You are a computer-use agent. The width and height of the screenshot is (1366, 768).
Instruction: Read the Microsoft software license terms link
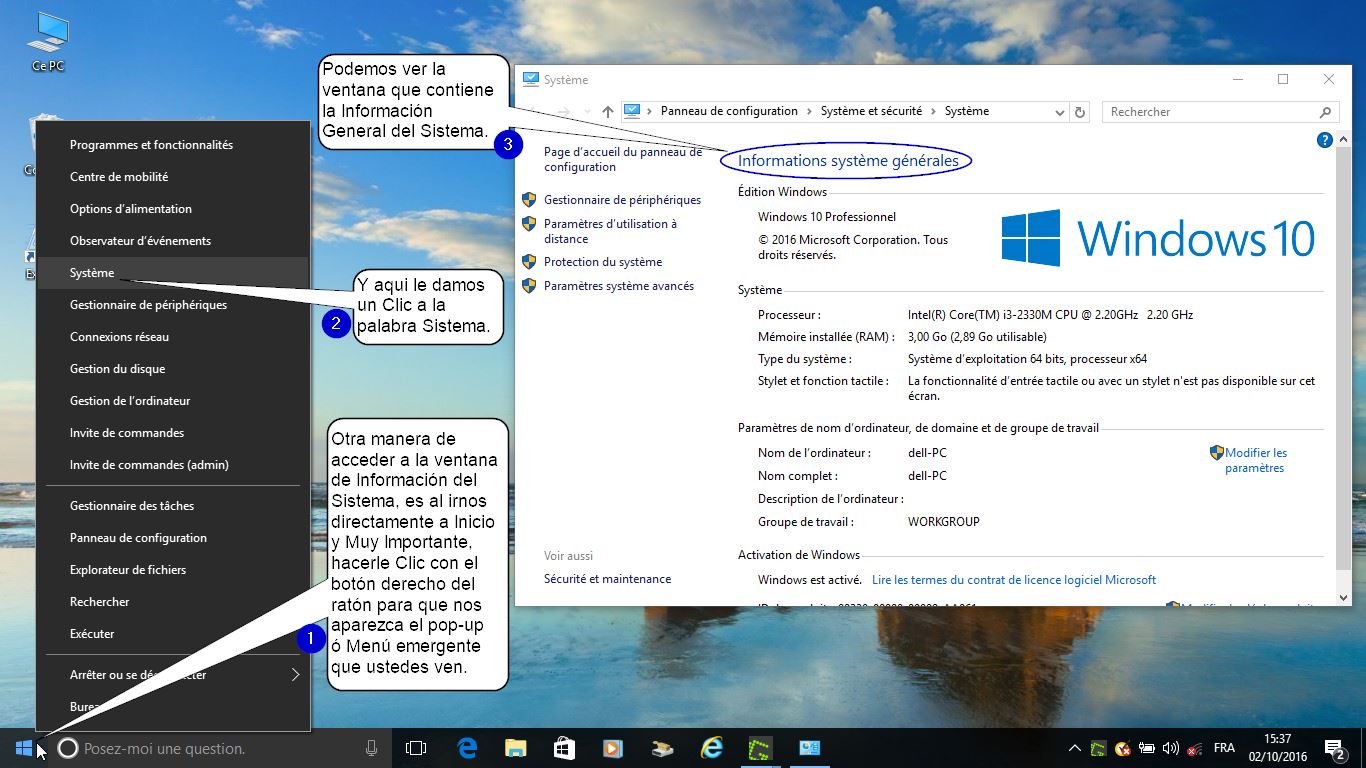pyautogui.click(x=1014, y=580)
